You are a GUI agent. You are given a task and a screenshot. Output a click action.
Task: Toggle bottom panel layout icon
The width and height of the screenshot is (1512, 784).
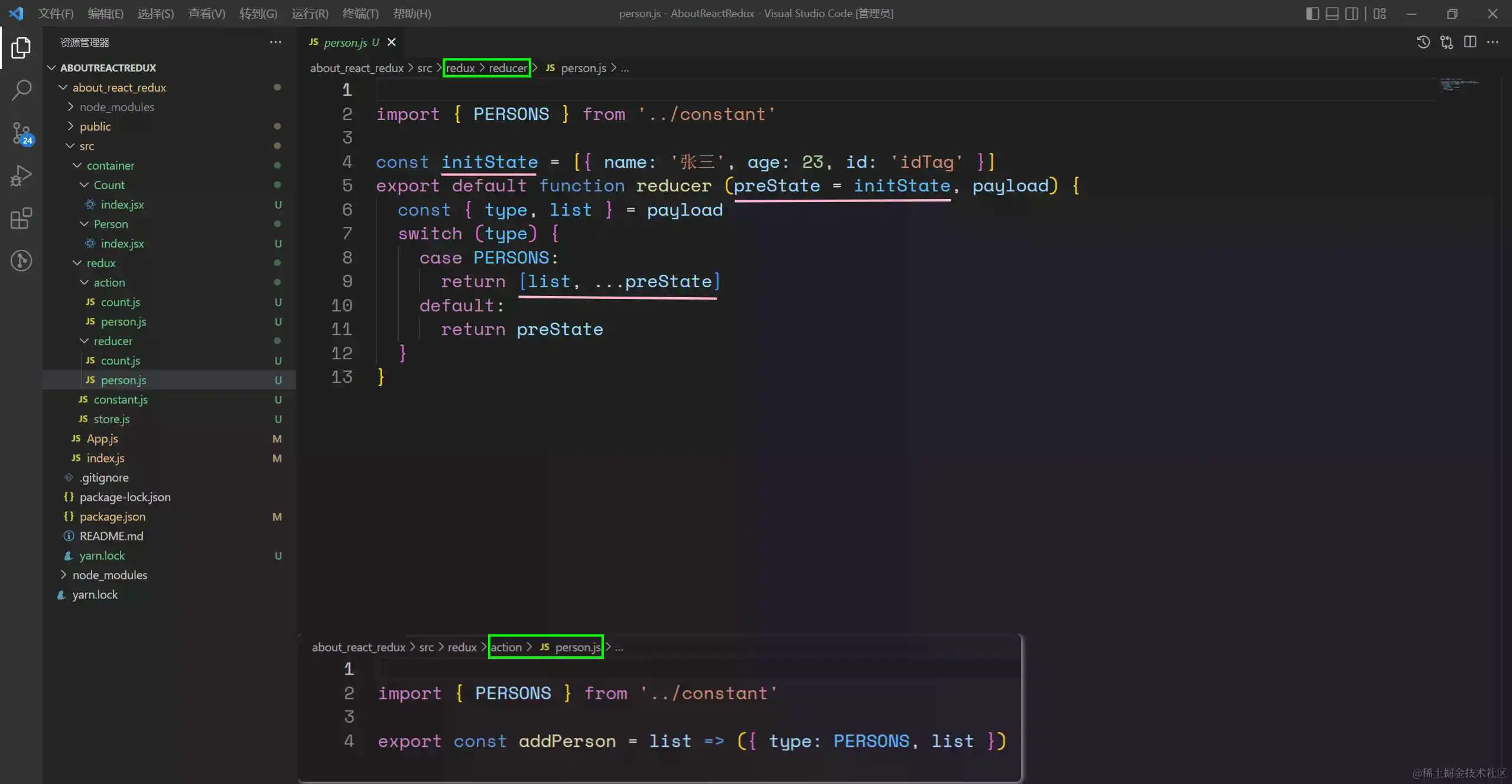[x=1332, y=13]
